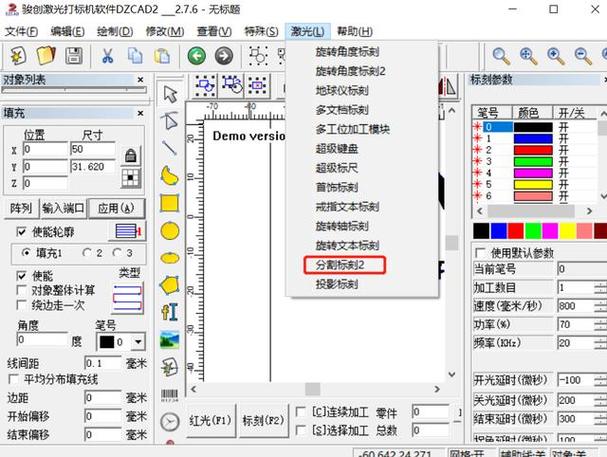Open the 绘制(D) menu
The image size is (607, 457).
coord(115,32)
